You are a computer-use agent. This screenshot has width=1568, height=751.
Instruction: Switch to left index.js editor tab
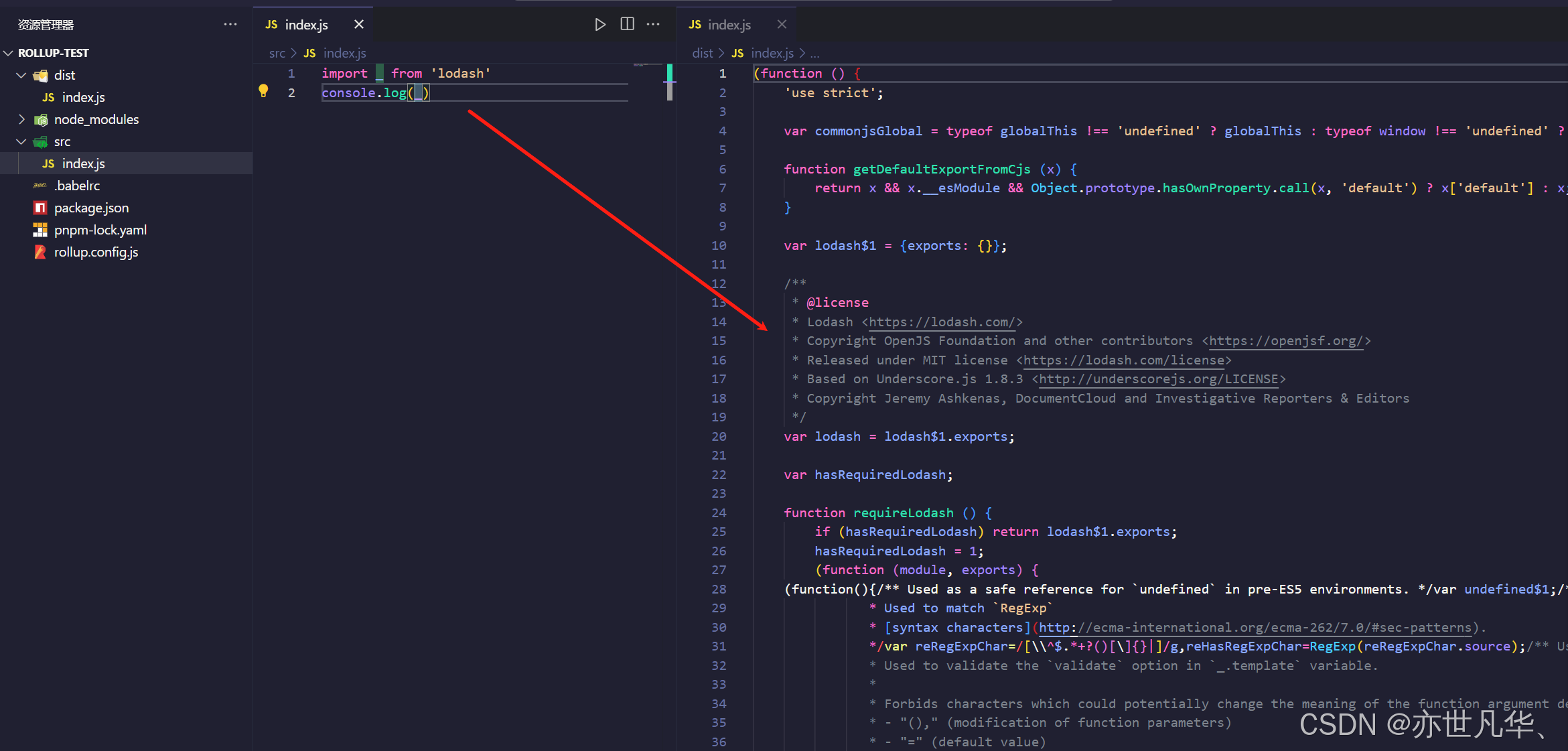tap(305, 25)
